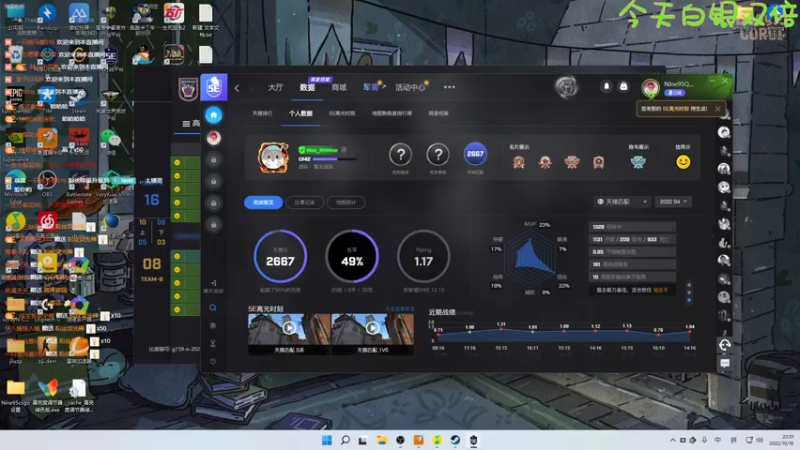Screen dimensions: 800x450
Task: Open notifications bell
Action: (x=606, y=86)
